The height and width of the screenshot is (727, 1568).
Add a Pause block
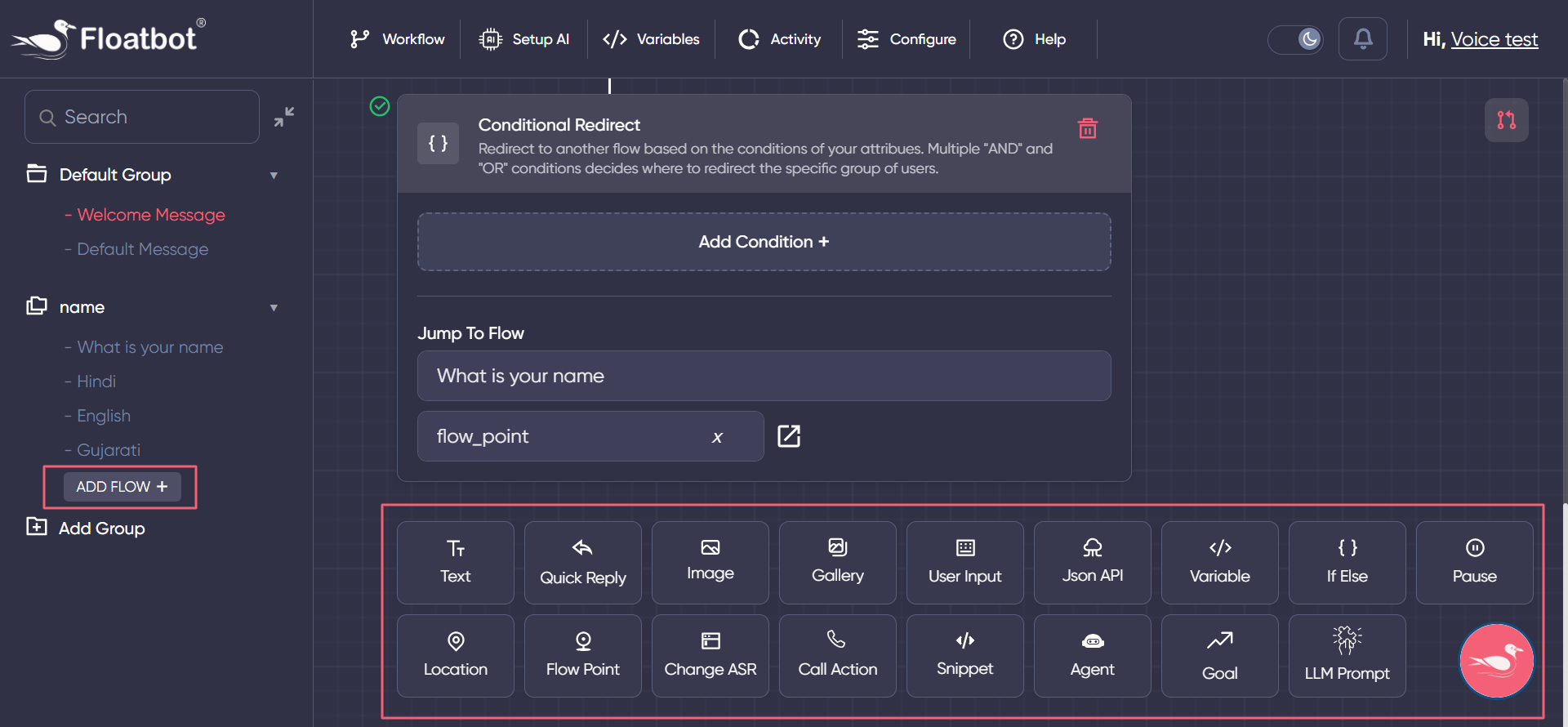pyautogui.click(x=1475, y=563)
